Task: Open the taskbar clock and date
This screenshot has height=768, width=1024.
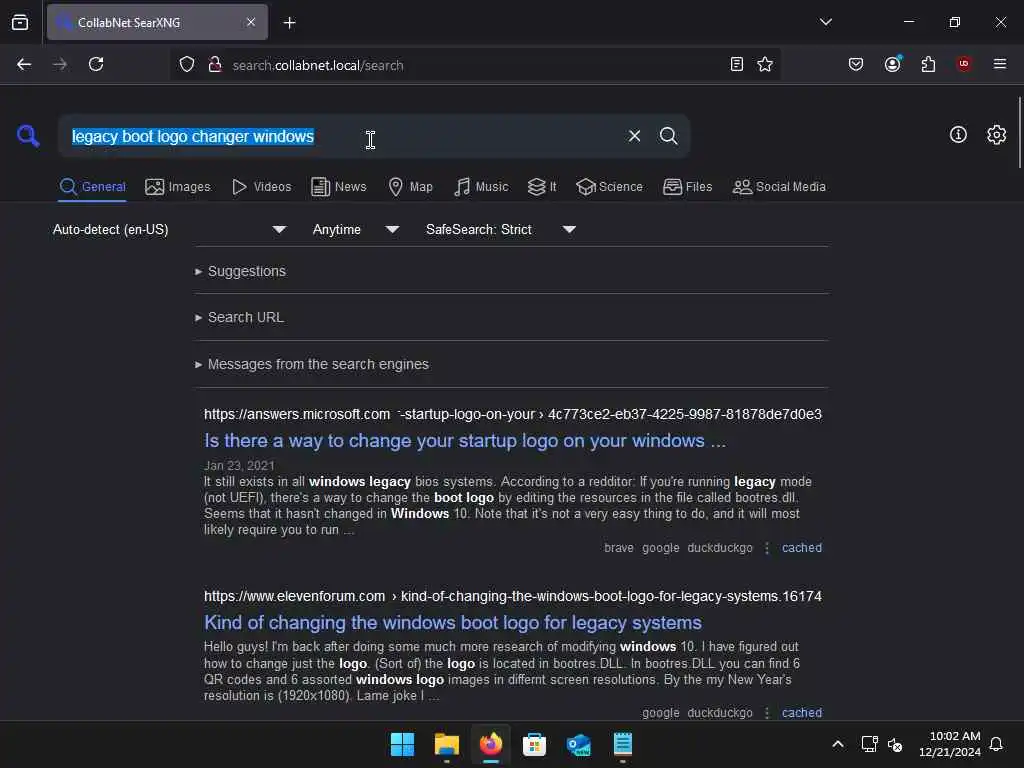Action: click(950, 744)
